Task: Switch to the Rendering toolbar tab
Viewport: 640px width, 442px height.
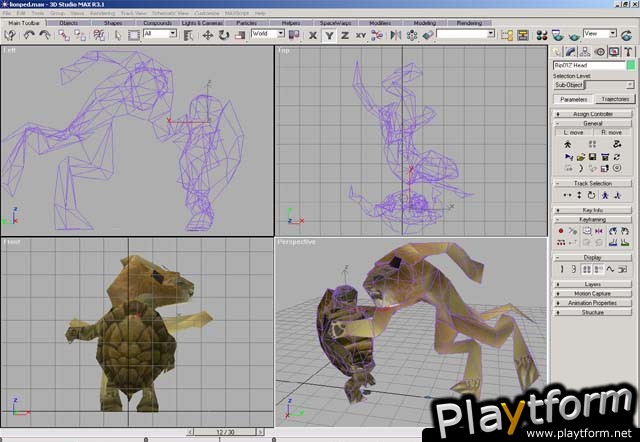Action: tap(469, 23)
